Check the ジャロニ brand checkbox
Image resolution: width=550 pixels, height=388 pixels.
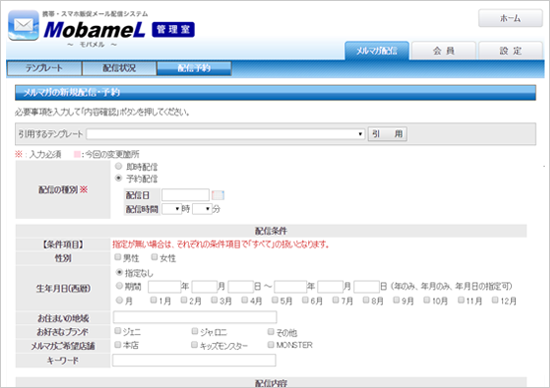195,331
